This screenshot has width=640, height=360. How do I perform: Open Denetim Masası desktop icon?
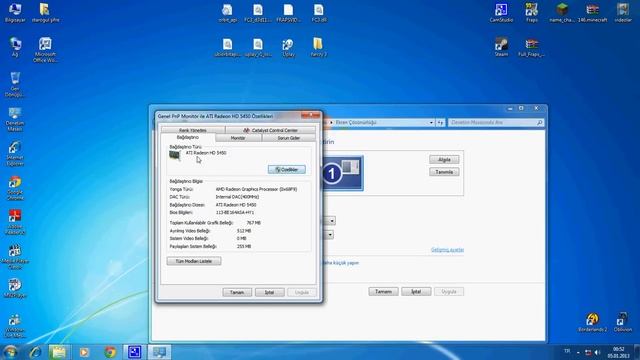click(15, 119)
